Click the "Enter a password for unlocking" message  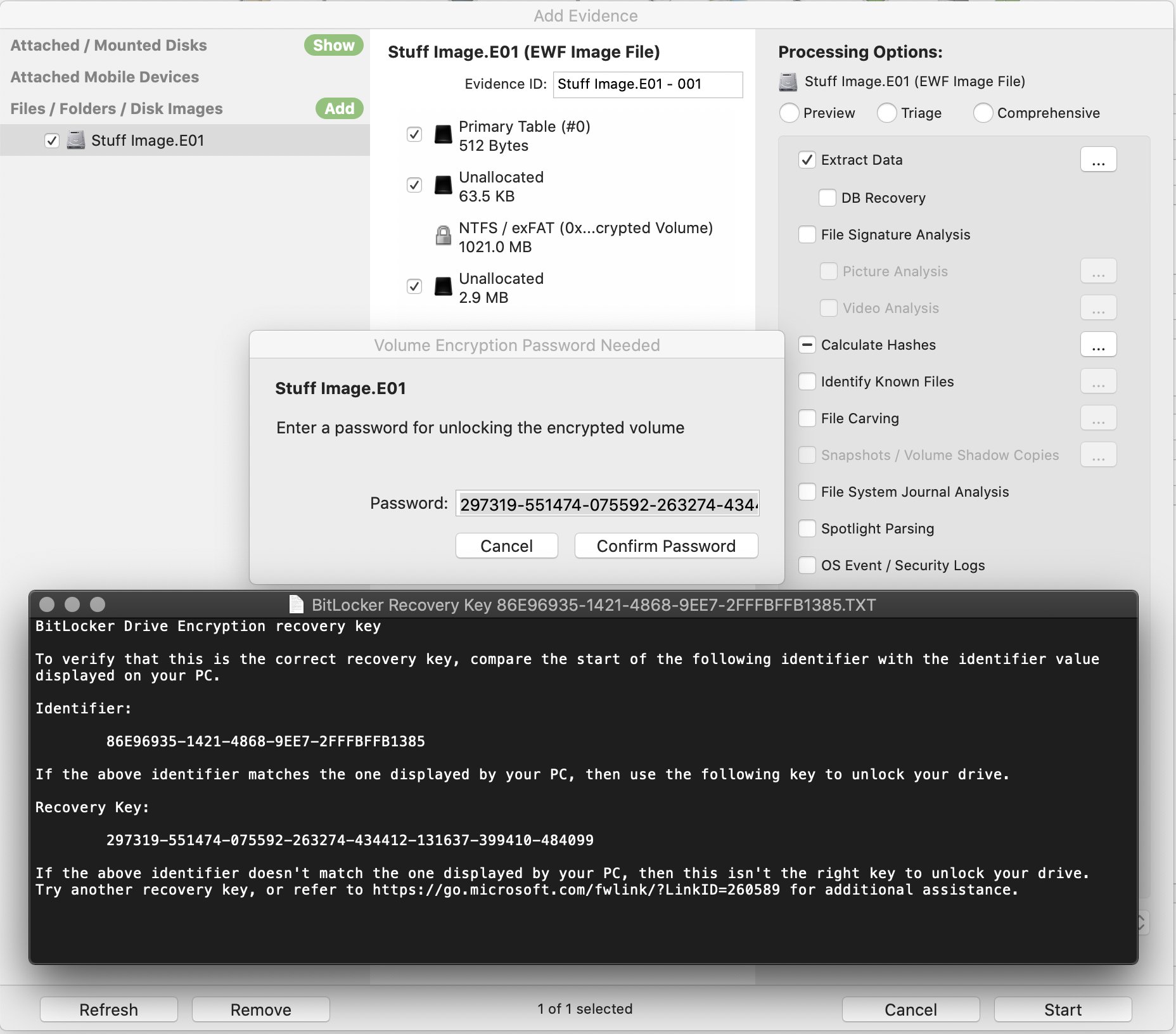coord(480,428)
